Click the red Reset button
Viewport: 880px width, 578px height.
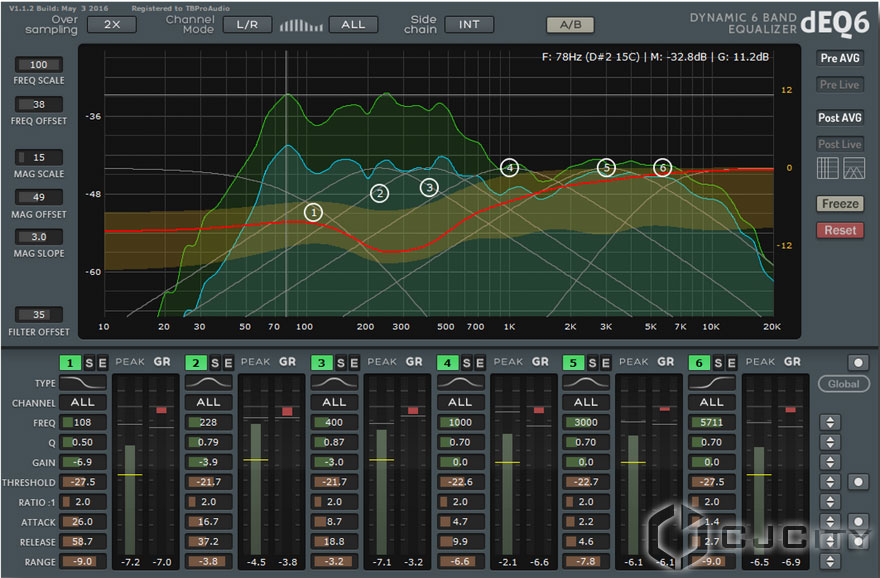click(x=840, y=230)
